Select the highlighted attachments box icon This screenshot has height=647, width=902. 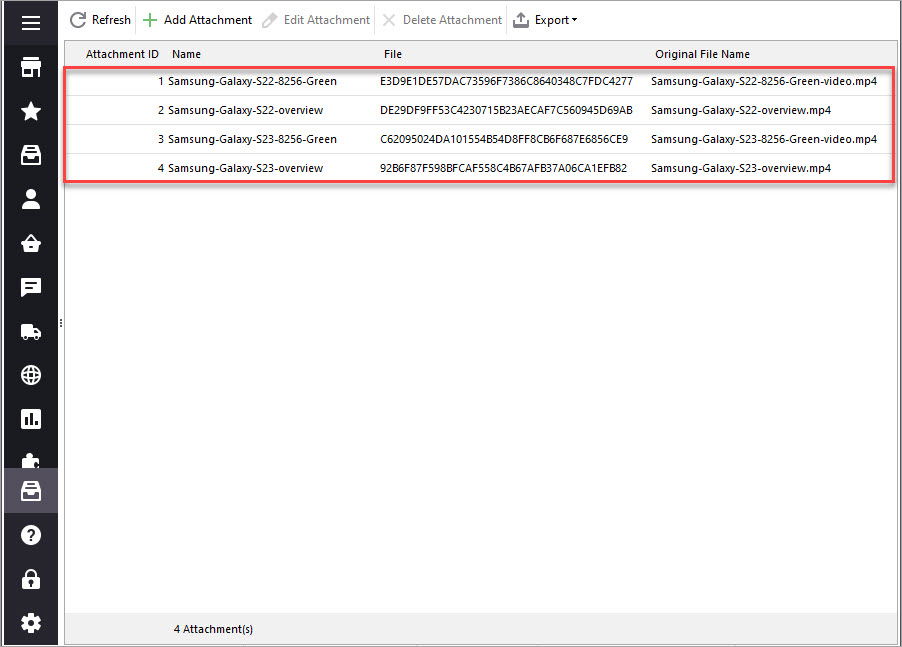[31, 491]
